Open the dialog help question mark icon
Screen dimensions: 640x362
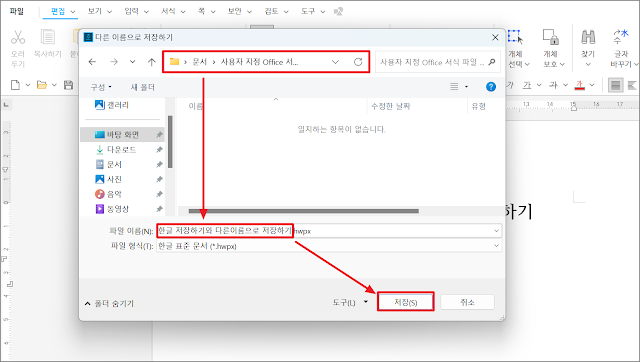point(491,87)
